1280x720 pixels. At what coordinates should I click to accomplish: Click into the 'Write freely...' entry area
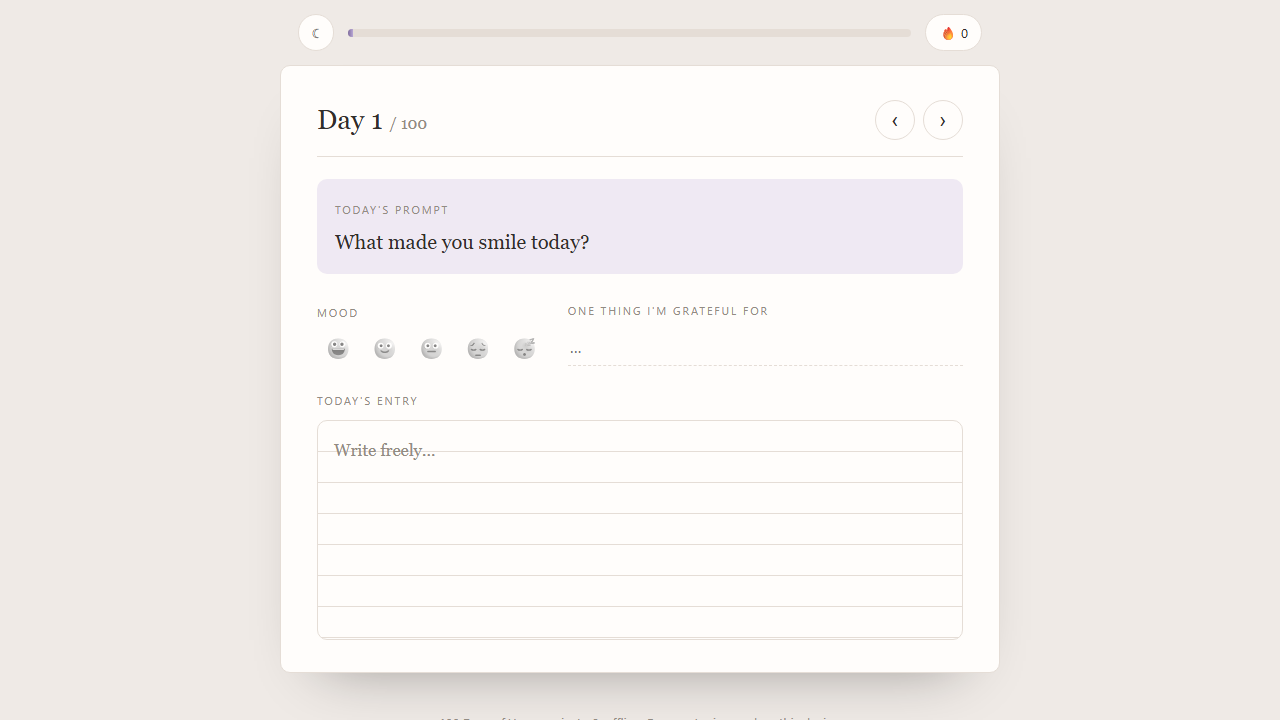tap(640, 529)
